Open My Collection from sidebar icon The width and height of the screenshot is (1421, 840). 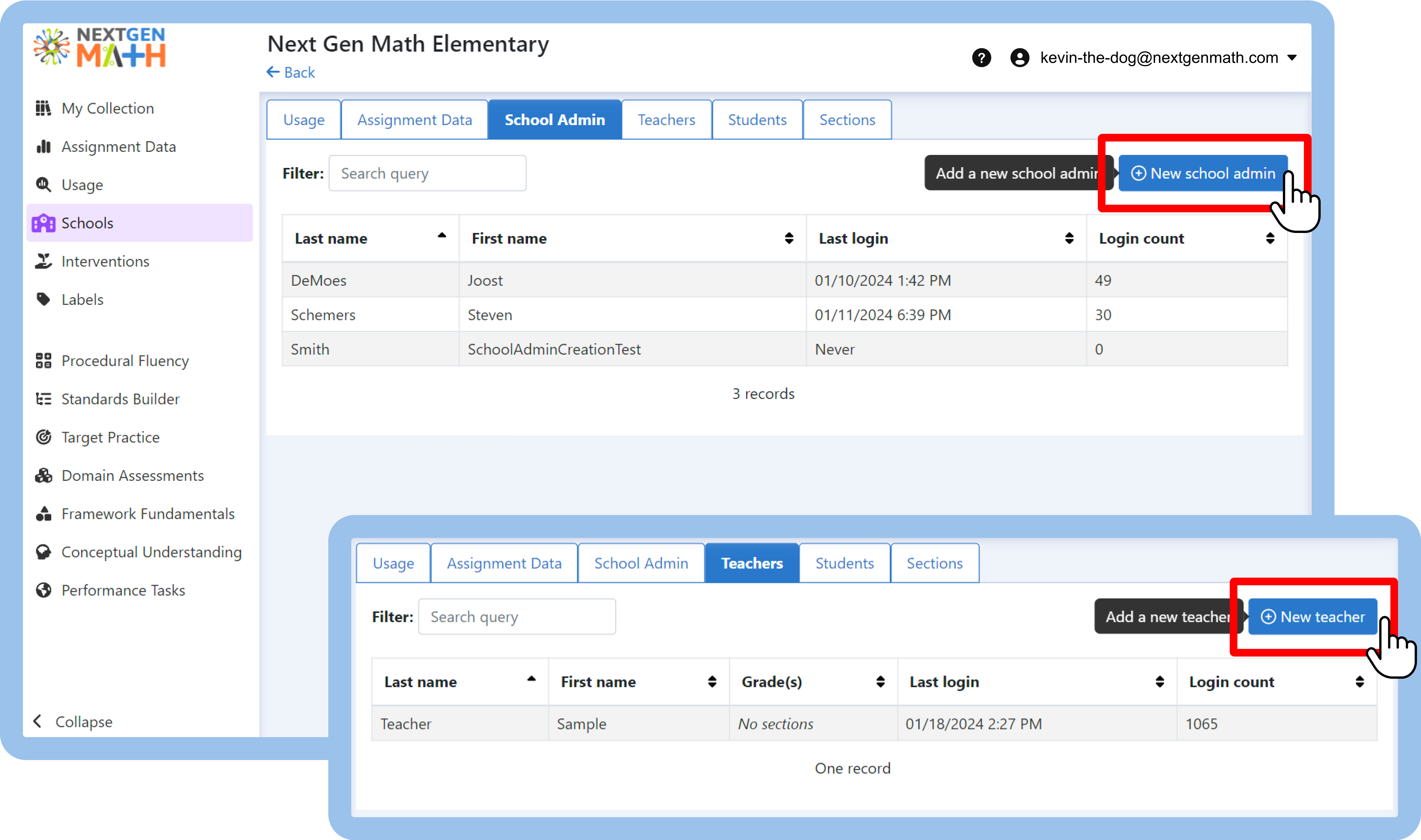(x=43, y=108)
